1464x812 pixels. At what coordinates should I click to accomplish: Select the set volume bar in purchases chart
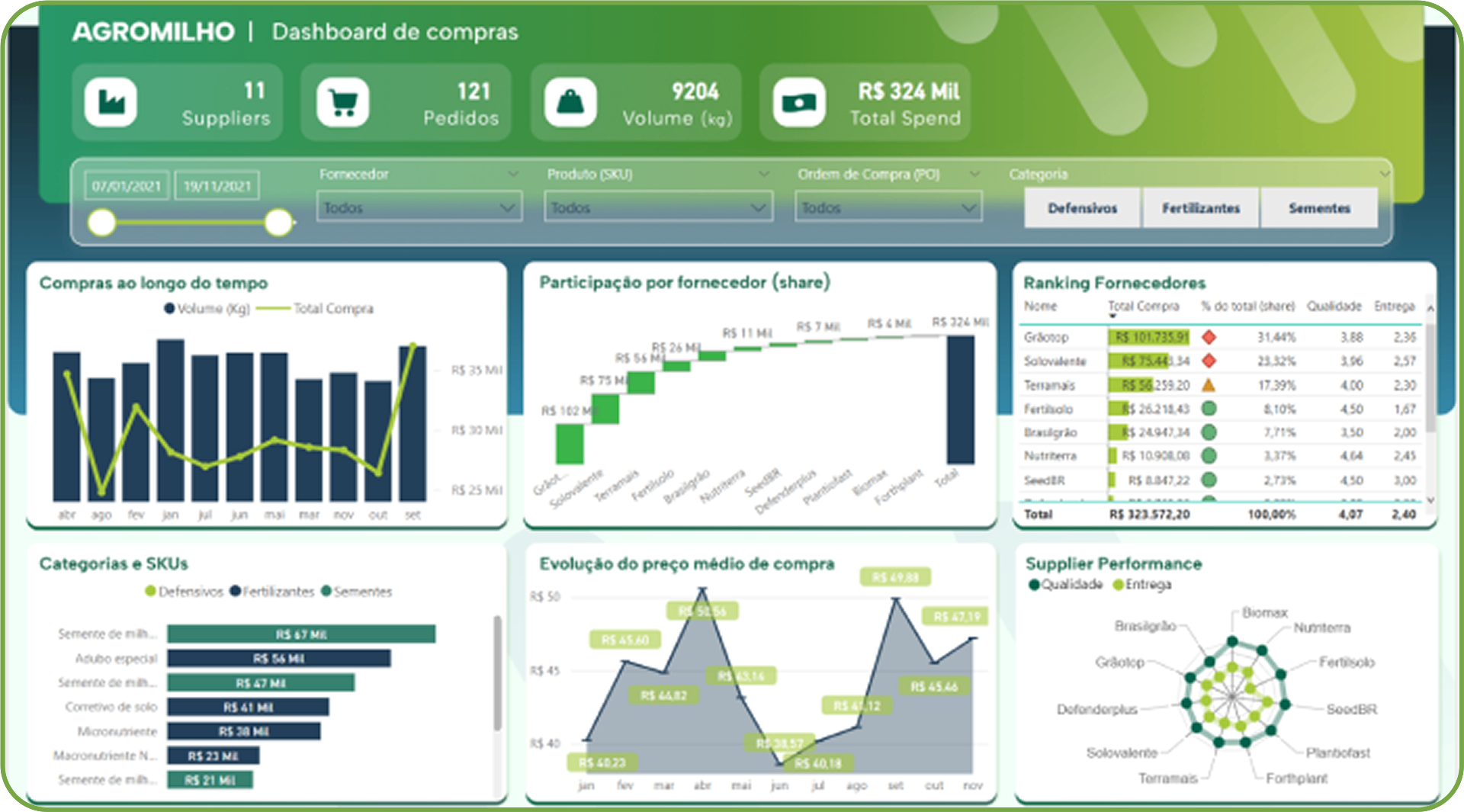click(x=413, y=423)
